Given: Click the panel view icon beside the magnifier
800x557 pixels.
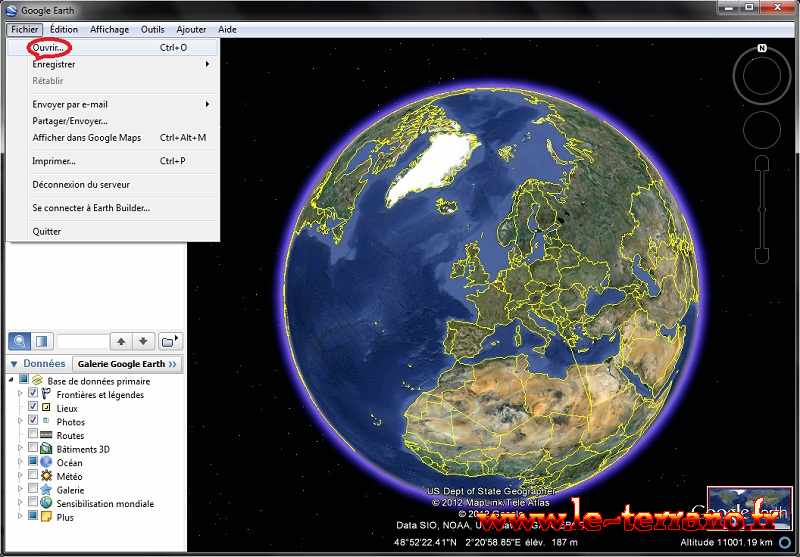Looking at the screenshot, I should (x=42, y=341).
